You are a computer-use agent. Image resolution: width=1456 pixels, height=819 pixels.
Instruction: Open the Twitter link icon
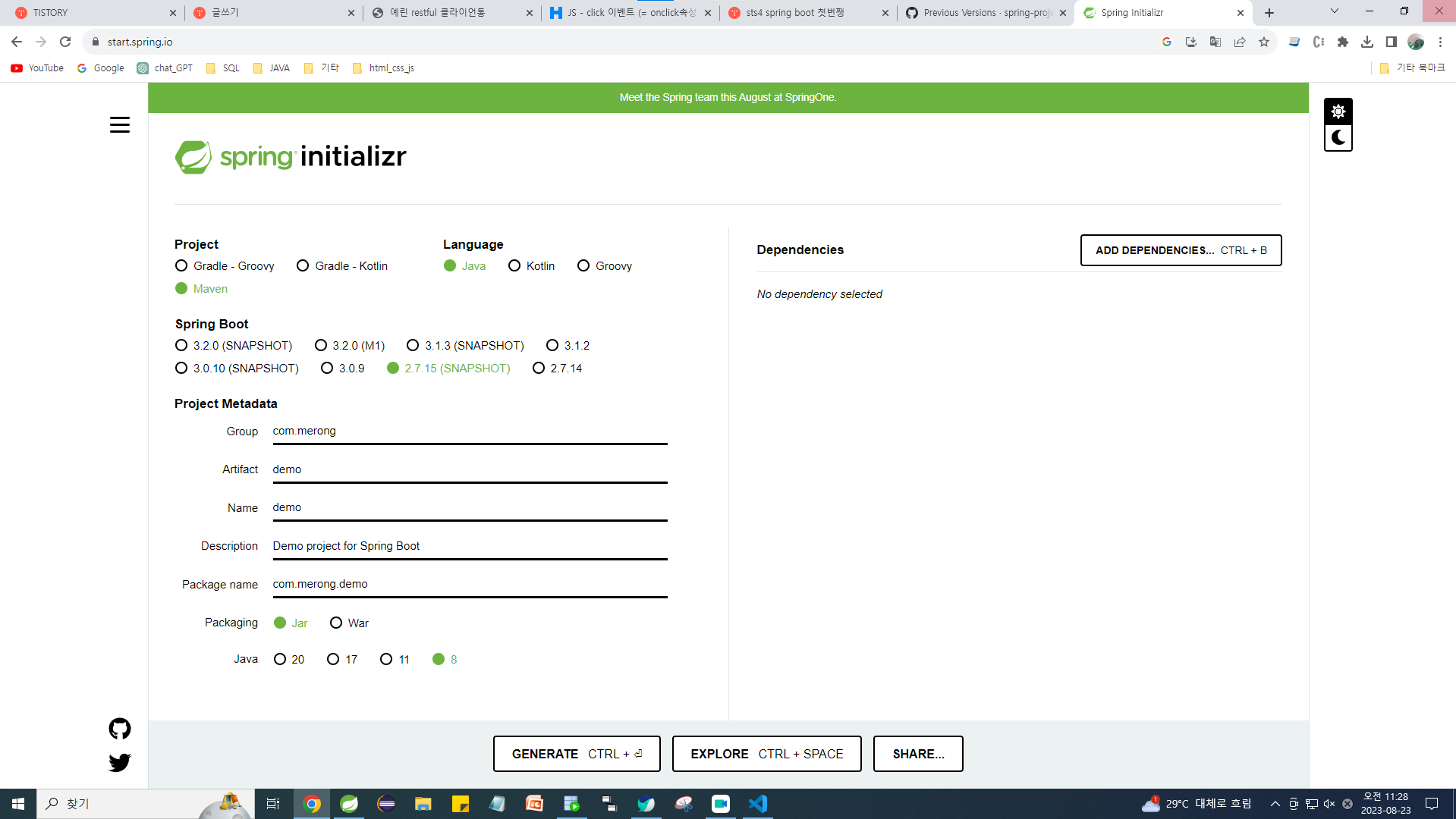[x=120, y=762]
